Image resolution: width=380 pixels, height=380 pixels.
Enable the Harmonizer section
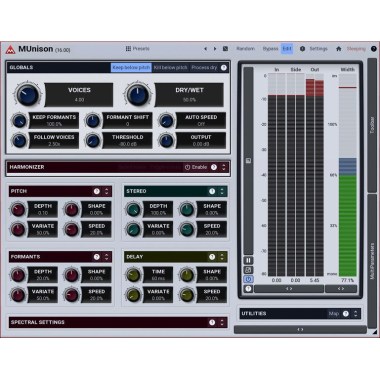(x=196, y=167)
